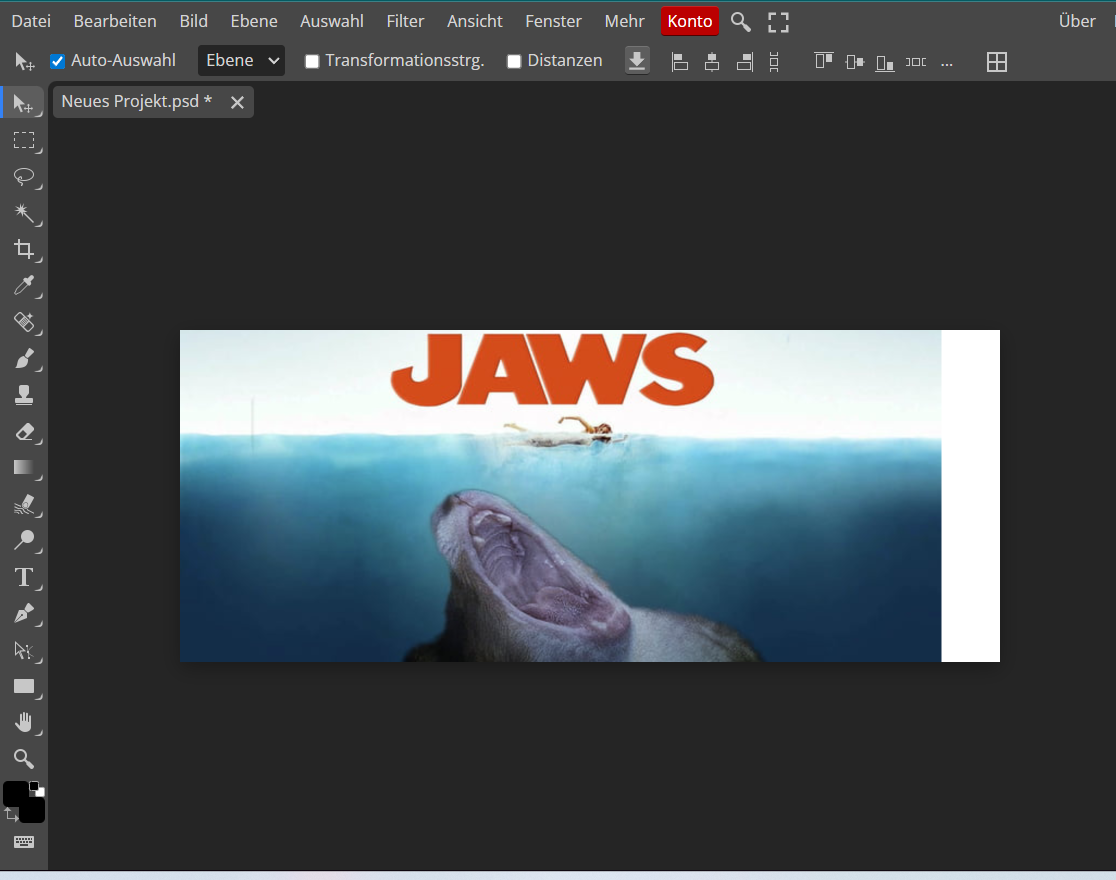The image size is (1116, 880).
Task: Open the Über link
Action: (1077, 21)
